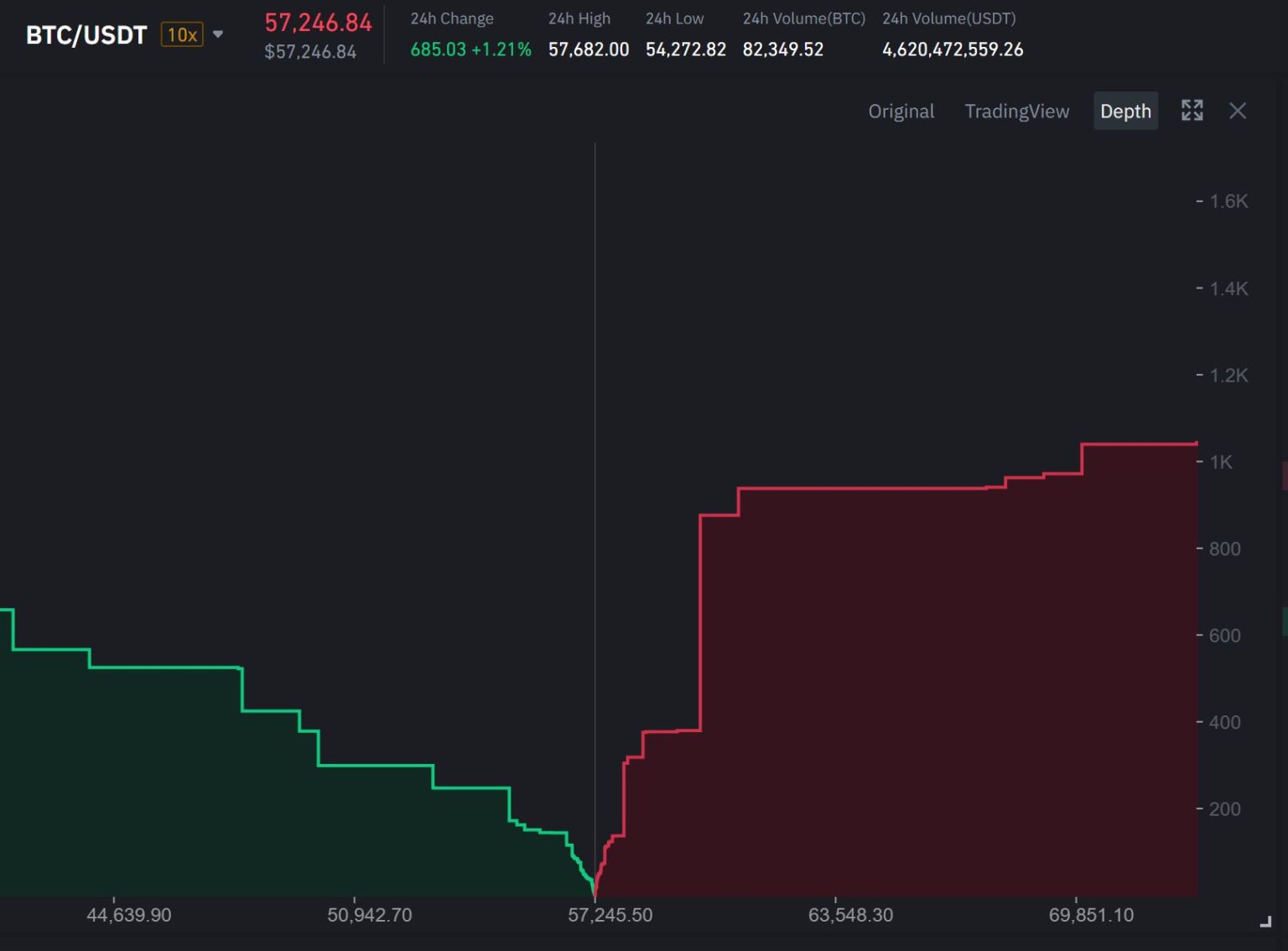
Task: Click the 10x leverage badge
Action: 180,34
